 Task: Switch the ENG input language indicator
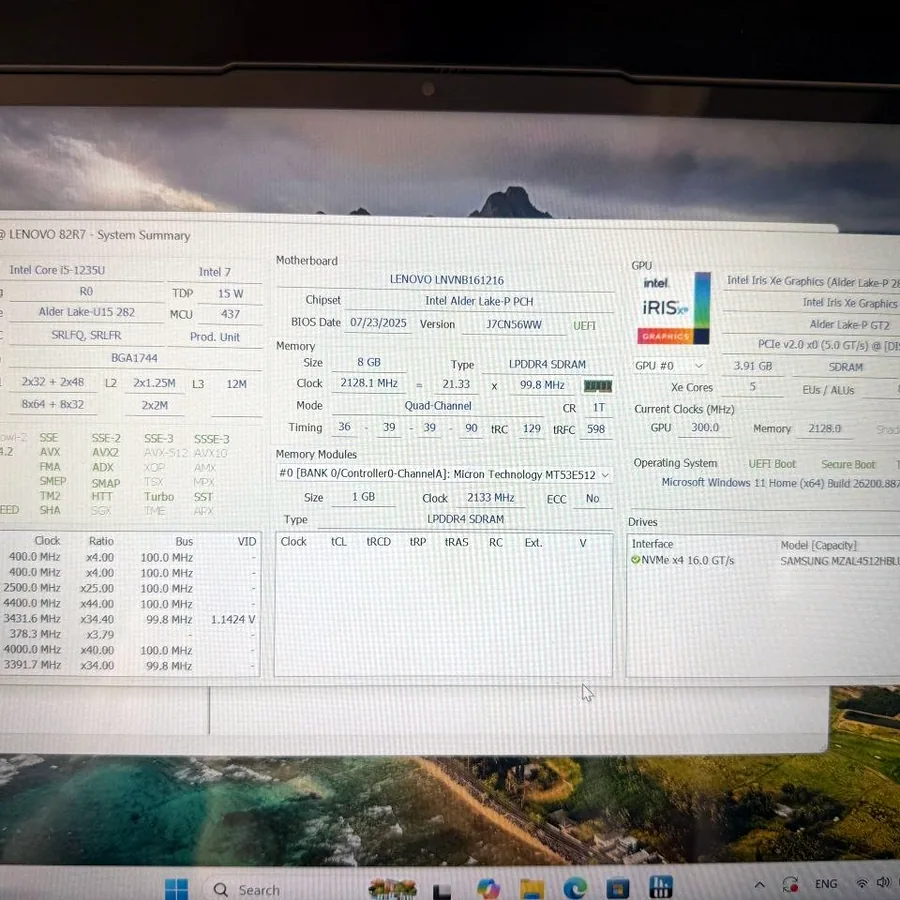[826, 884]
